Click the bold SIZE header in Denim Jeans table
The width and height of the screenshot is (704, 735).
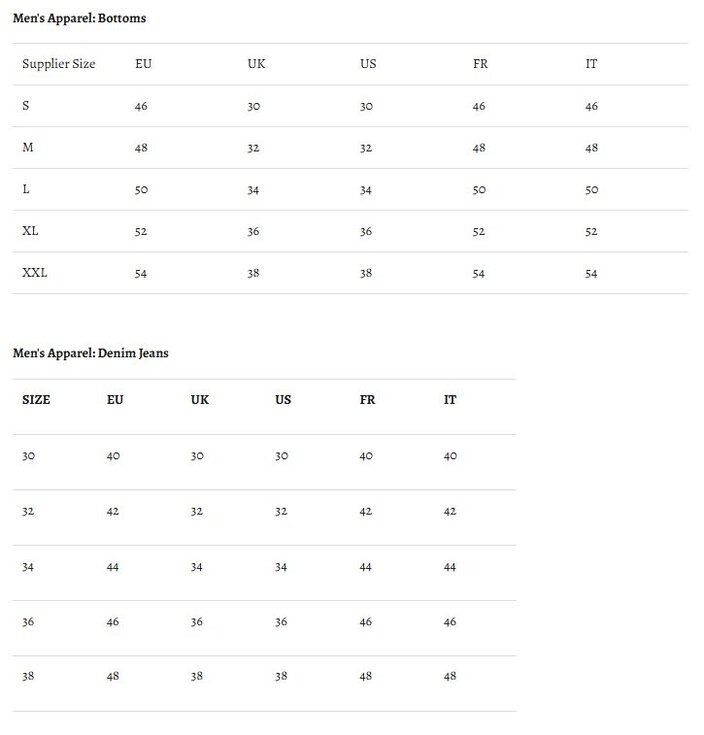36,400
